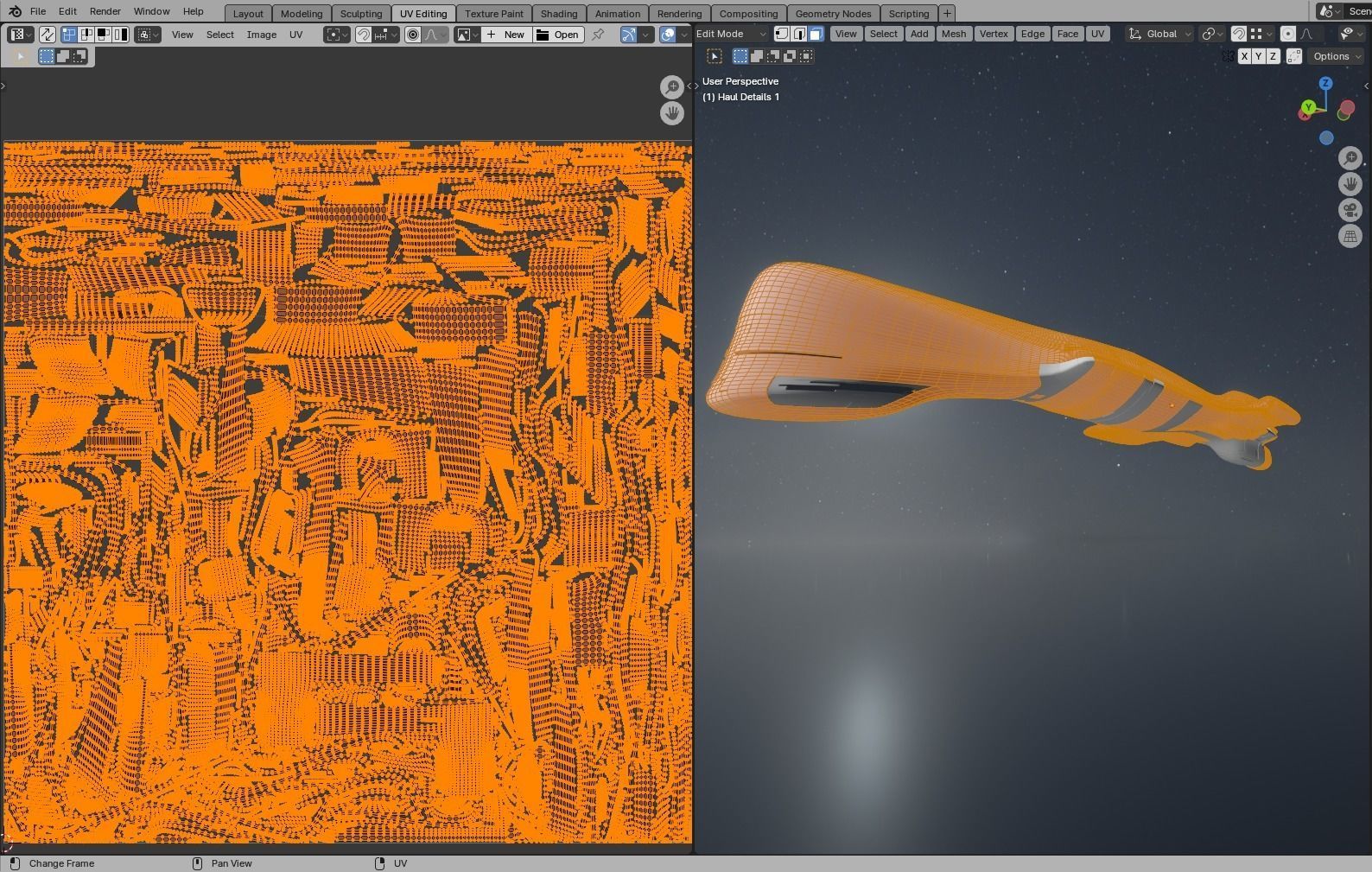1372x872 pixels.
Task: Open the Vertex menu in 3D viewport
Action: point(994,34)
